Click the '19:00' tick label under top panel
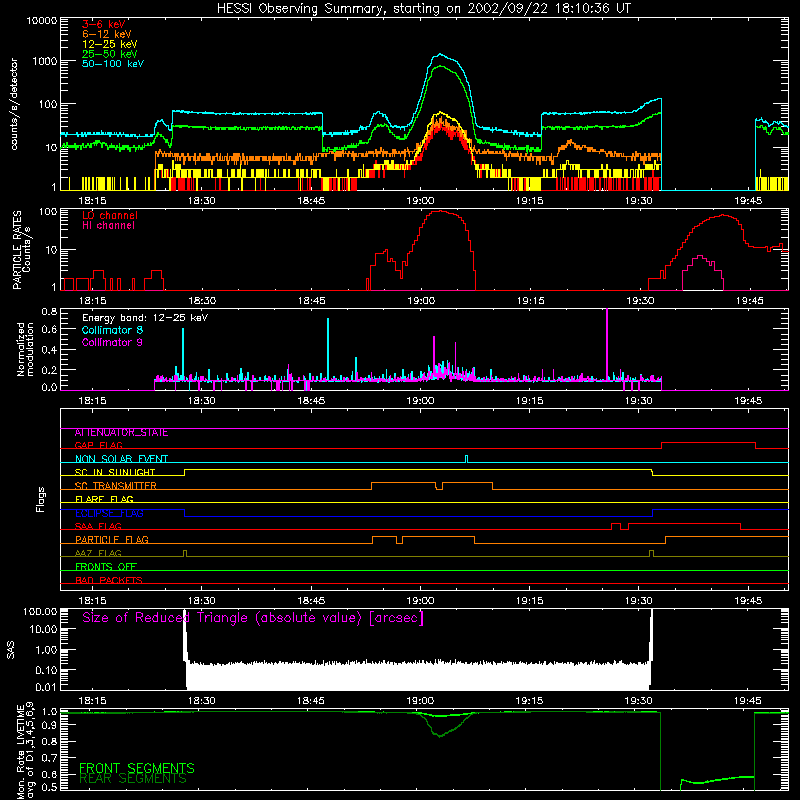The image size is (800, 800). click(420, 201)
